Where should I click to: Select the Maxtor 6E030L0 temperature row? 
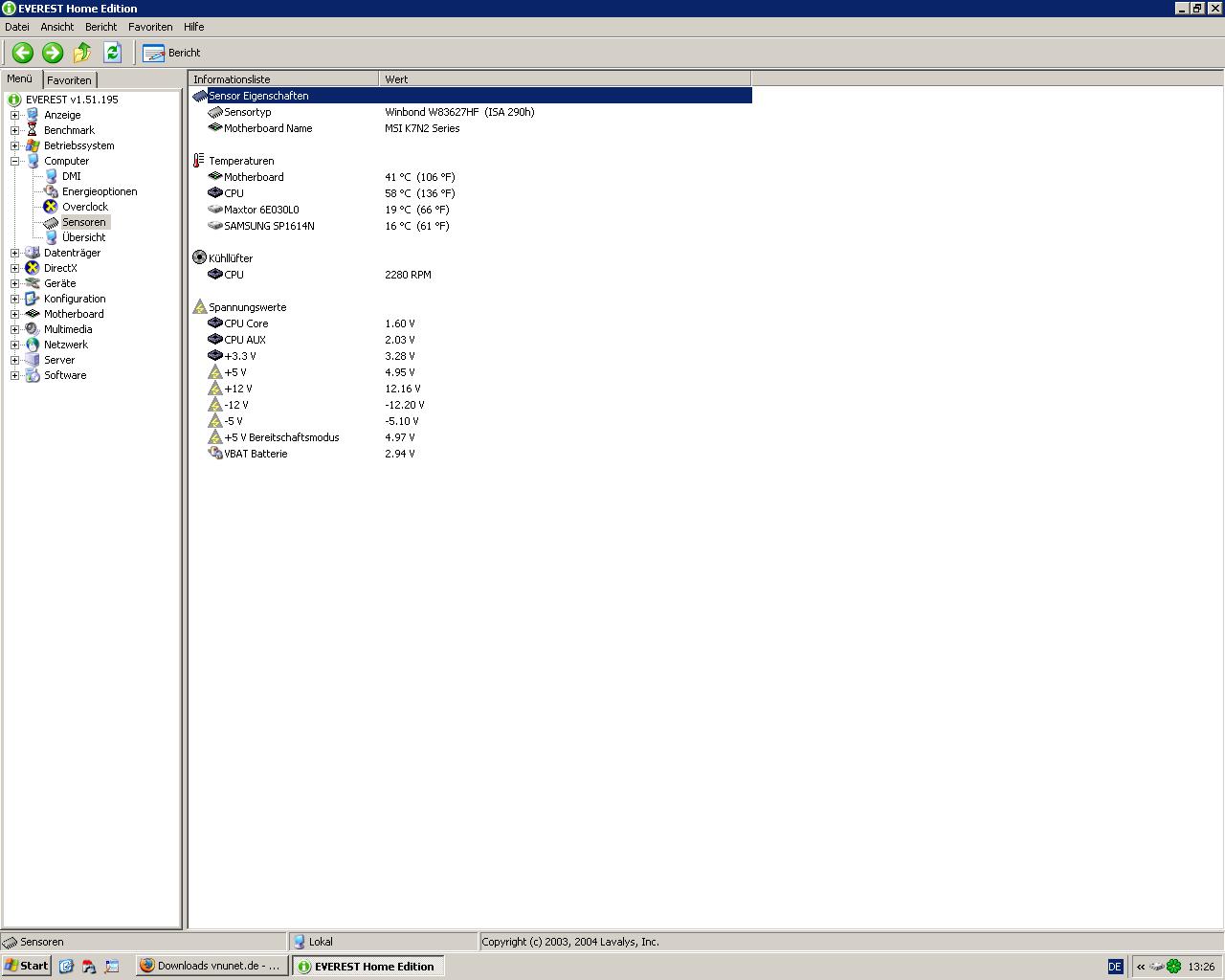coord(471,210)
